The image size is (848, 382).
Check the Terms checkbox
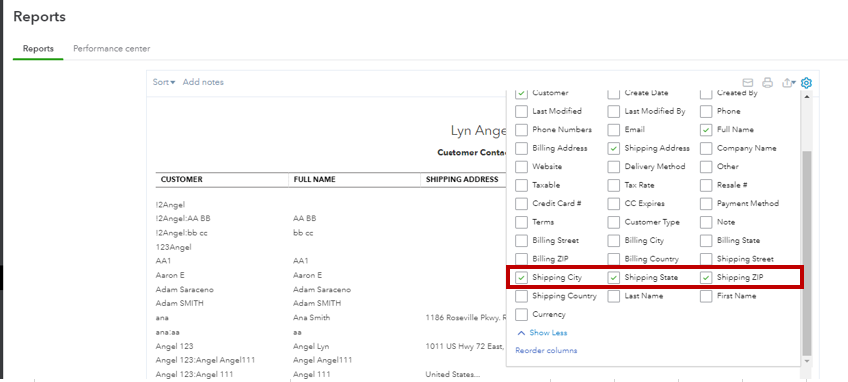[x=521, y=222]
